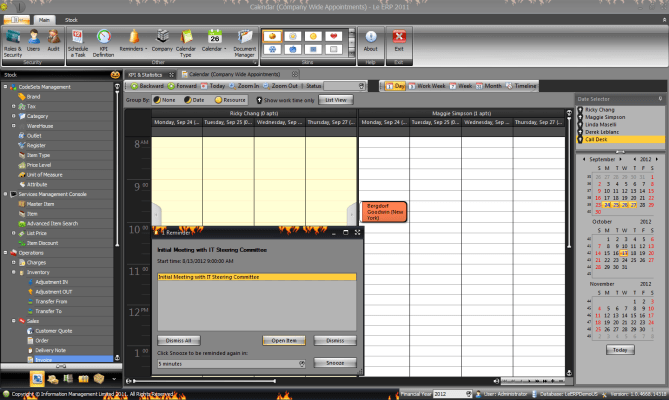Collapse the Inventory tree node
The image size is (669, 400).
coord(14,272)
